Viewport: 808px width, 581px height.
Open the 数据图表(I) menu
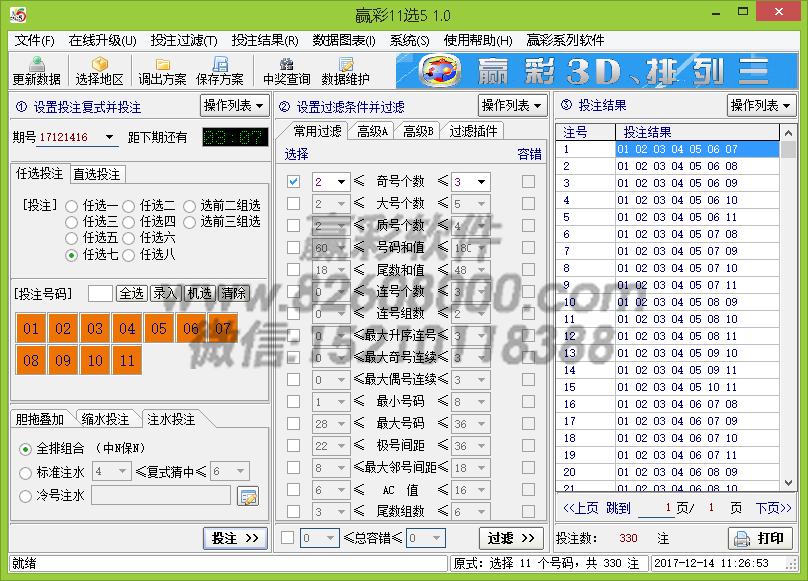click(344, 40)
